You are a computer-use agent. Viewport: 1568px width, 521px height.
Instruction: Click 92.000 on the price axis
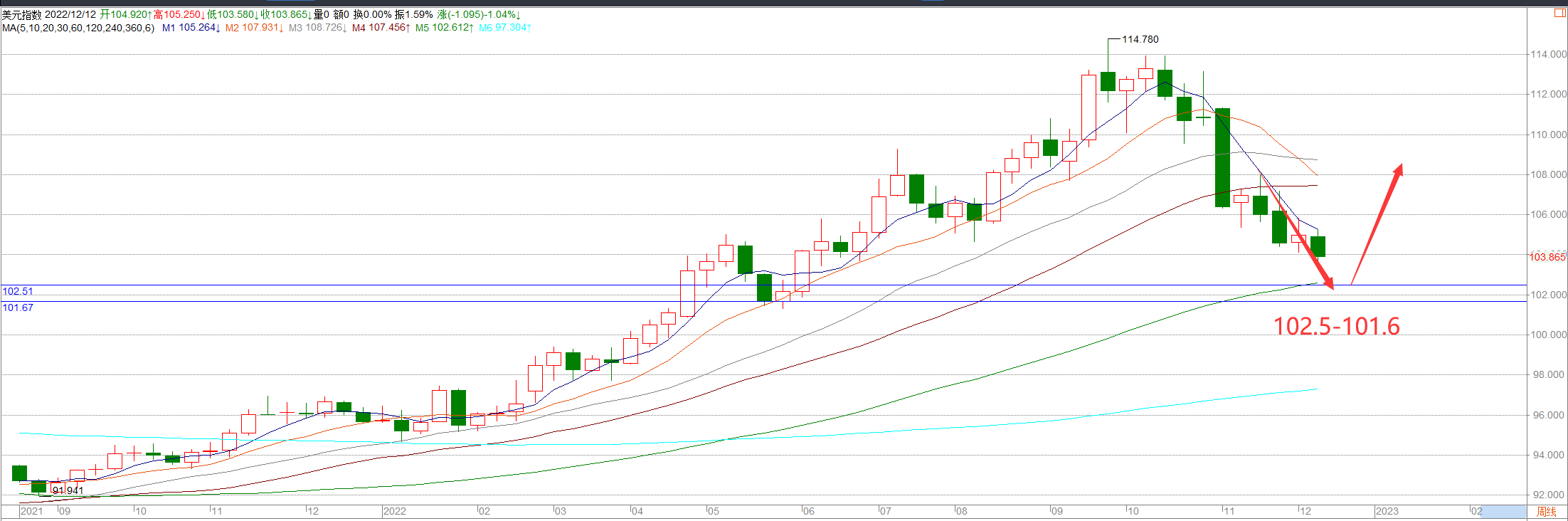[x=1548, y=495]
